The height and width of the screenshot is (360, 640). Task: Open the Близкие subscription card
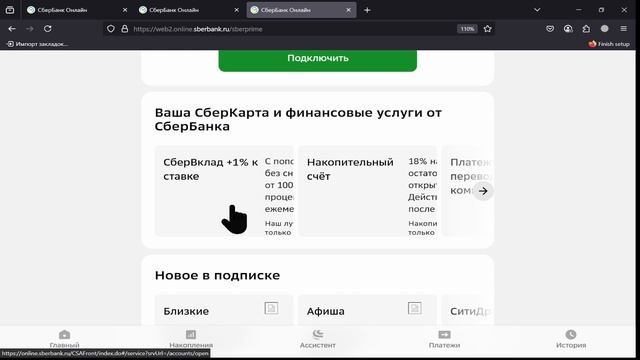224,310
